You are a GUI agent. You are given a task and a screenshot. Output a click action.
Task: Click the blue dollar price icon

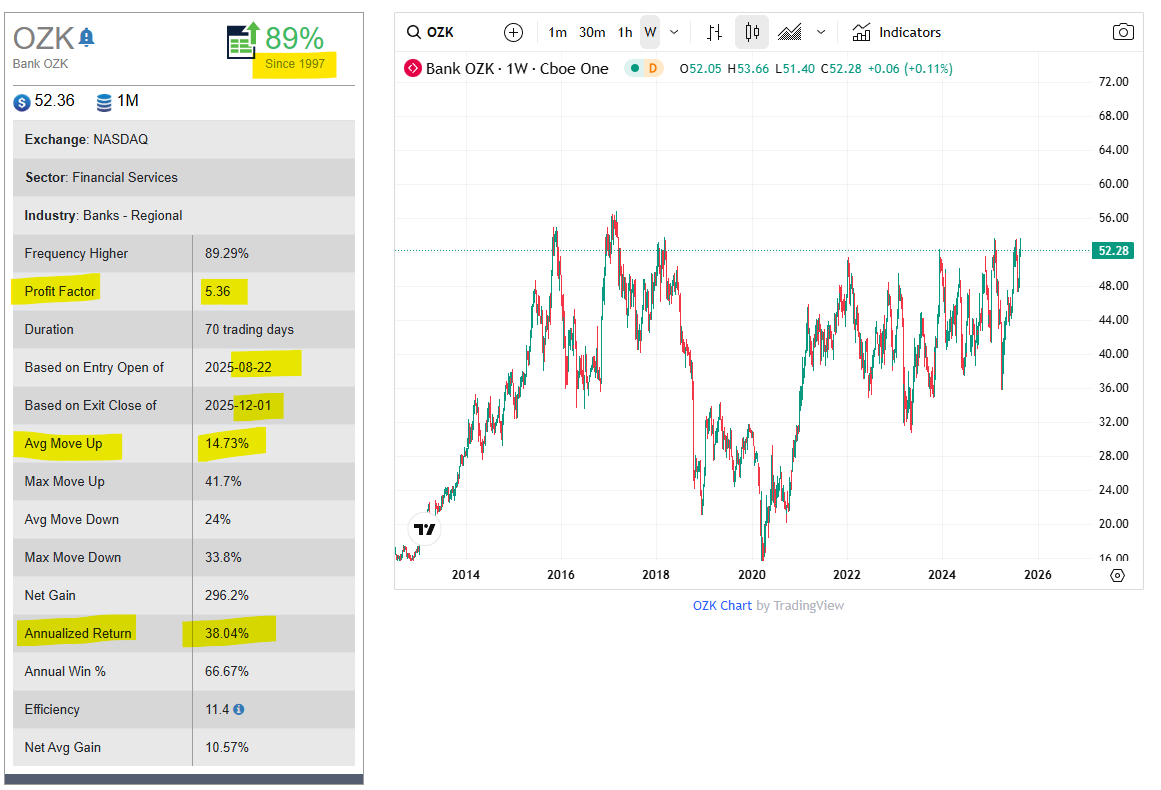click(22, 102)
